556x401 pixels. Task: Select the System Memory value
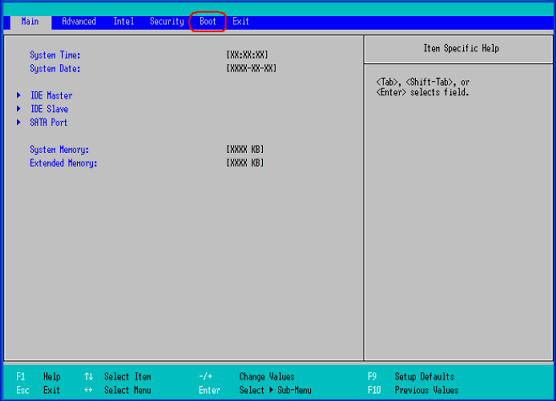click(245, 149)
